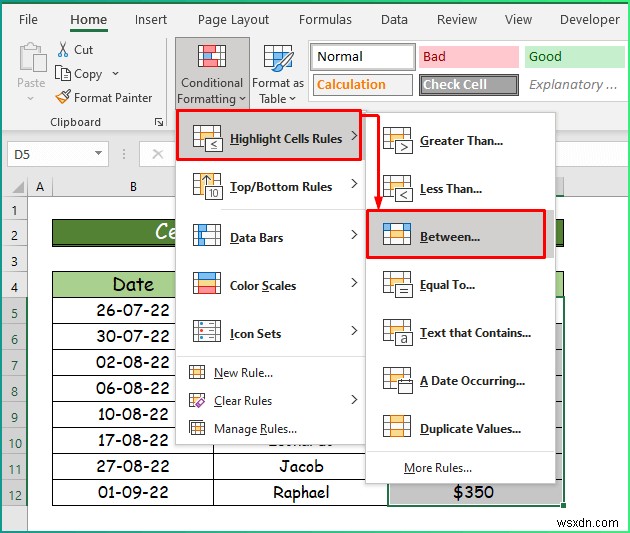
Task: Switch to the Formulas tab
Action: point(325,19)
